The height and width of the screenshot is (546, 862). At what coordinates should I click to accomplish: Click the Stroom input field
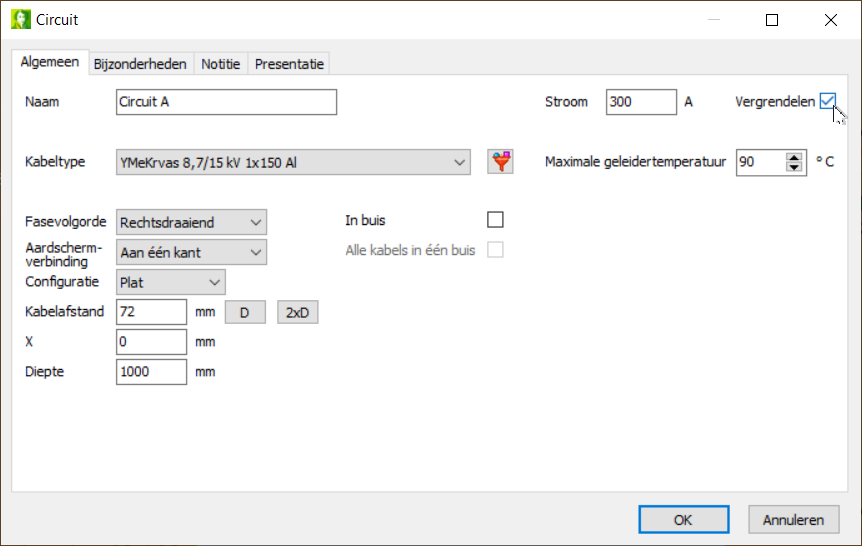641,102
